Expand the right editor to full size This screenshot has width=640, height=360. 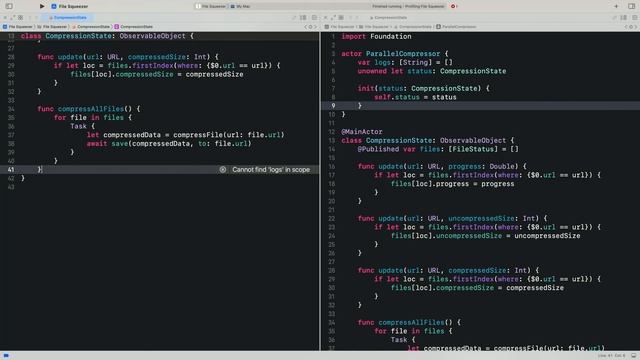pyautogui.click(x=333, y=18)
